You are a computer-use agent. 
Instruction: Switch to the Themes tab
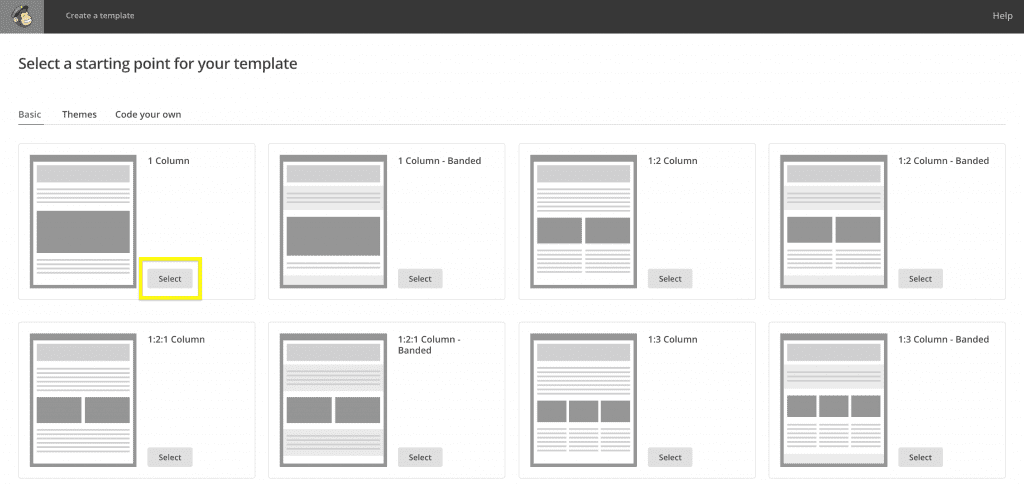pyautogui.click(x=79, y=114)
